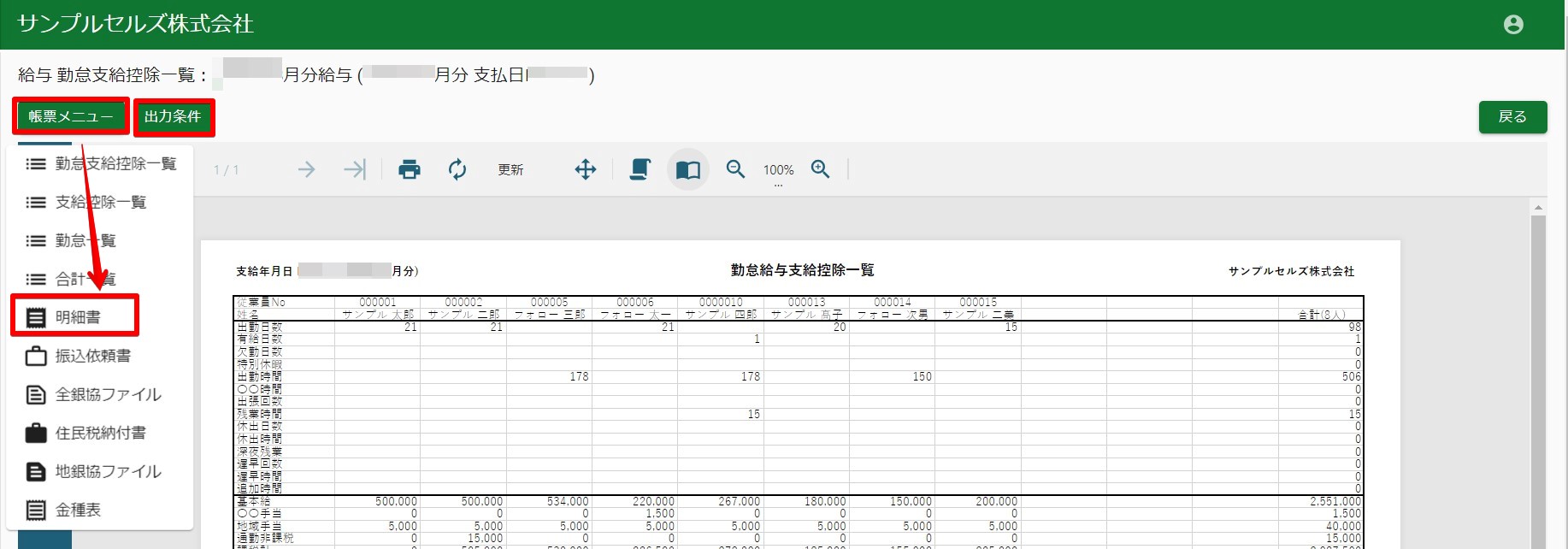Click the サンプルセルズ株式会社 header title
Screen dimensions: 1568x549
[135, 24]
